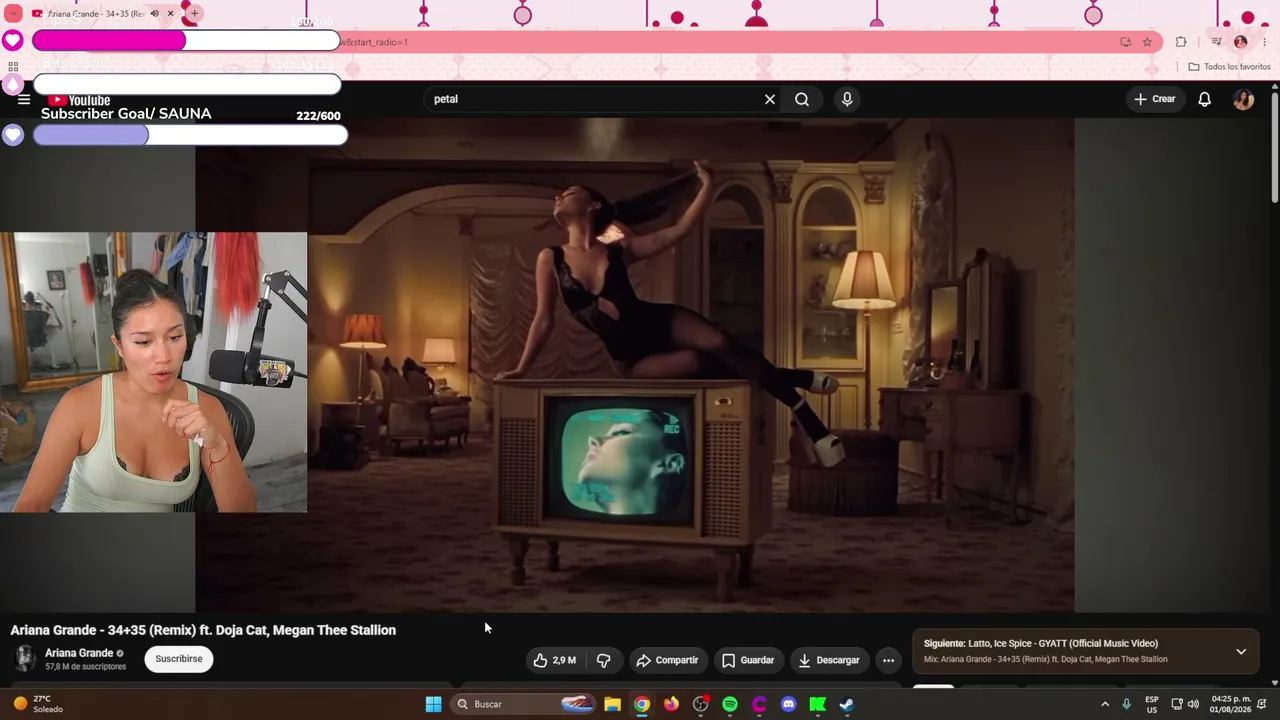1280x720 pixels.
Task: Mute the tab via speaker icon
Action: tap(154, 14)
